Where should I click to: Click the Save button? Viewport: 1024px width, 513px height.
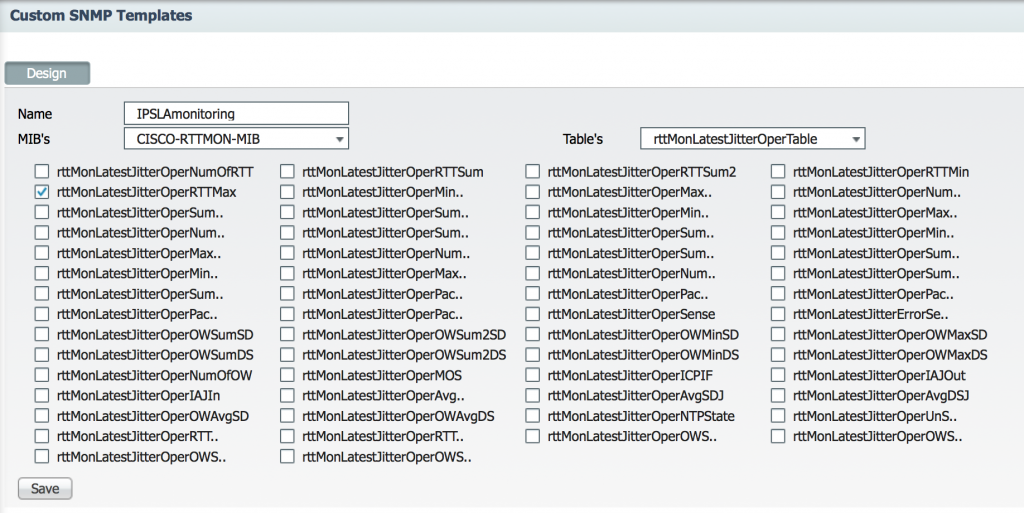45,488
